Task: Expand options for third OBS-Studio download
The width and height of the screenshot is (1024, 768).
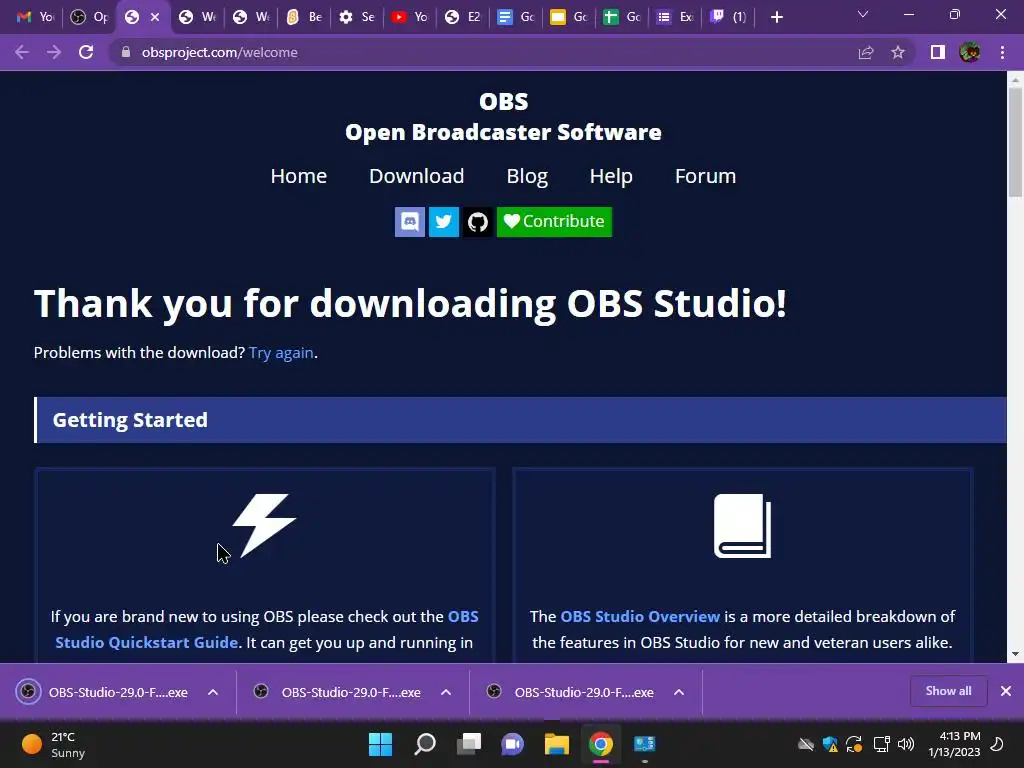Action: 679,692
